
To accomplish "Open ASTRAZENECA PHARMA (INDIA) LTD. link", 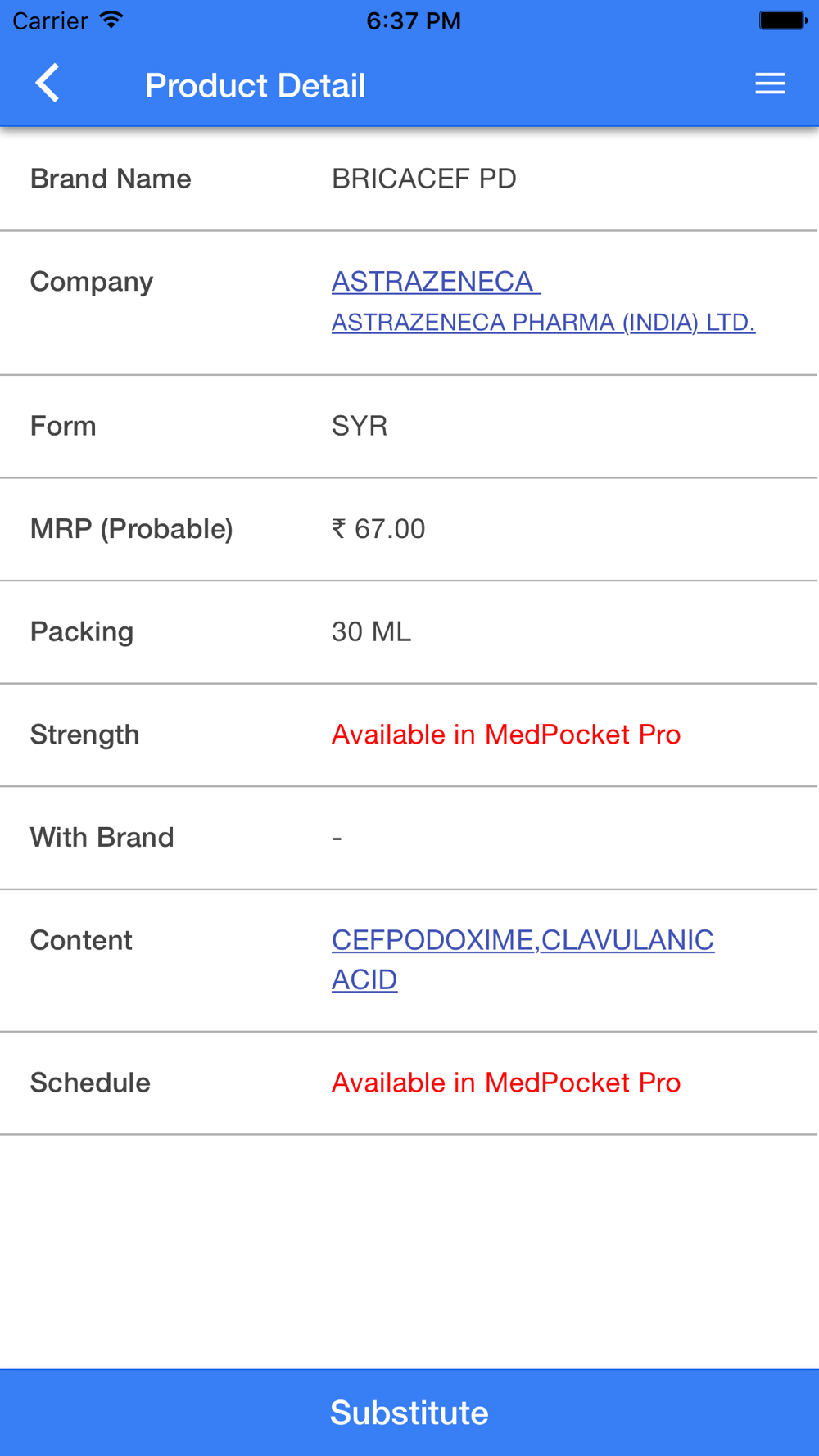I will 543,323.
